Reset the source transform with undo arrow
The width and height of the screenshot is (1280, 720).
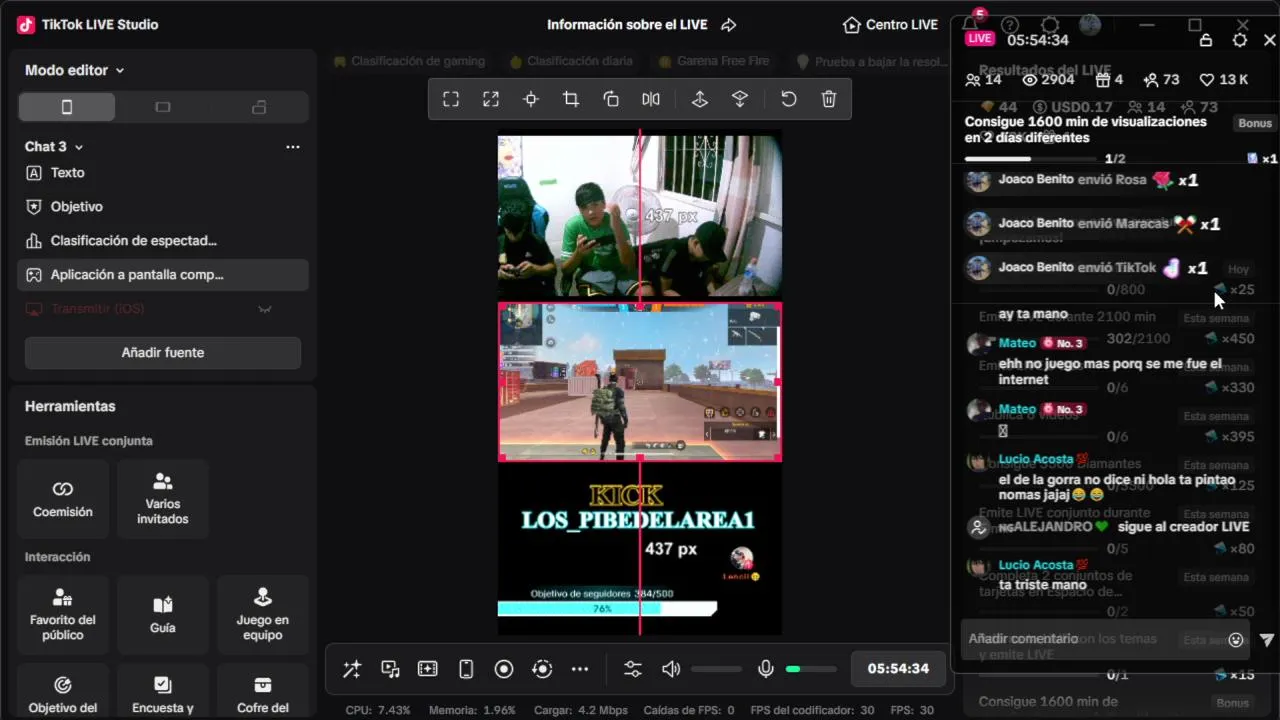click(x=789, y=99)
